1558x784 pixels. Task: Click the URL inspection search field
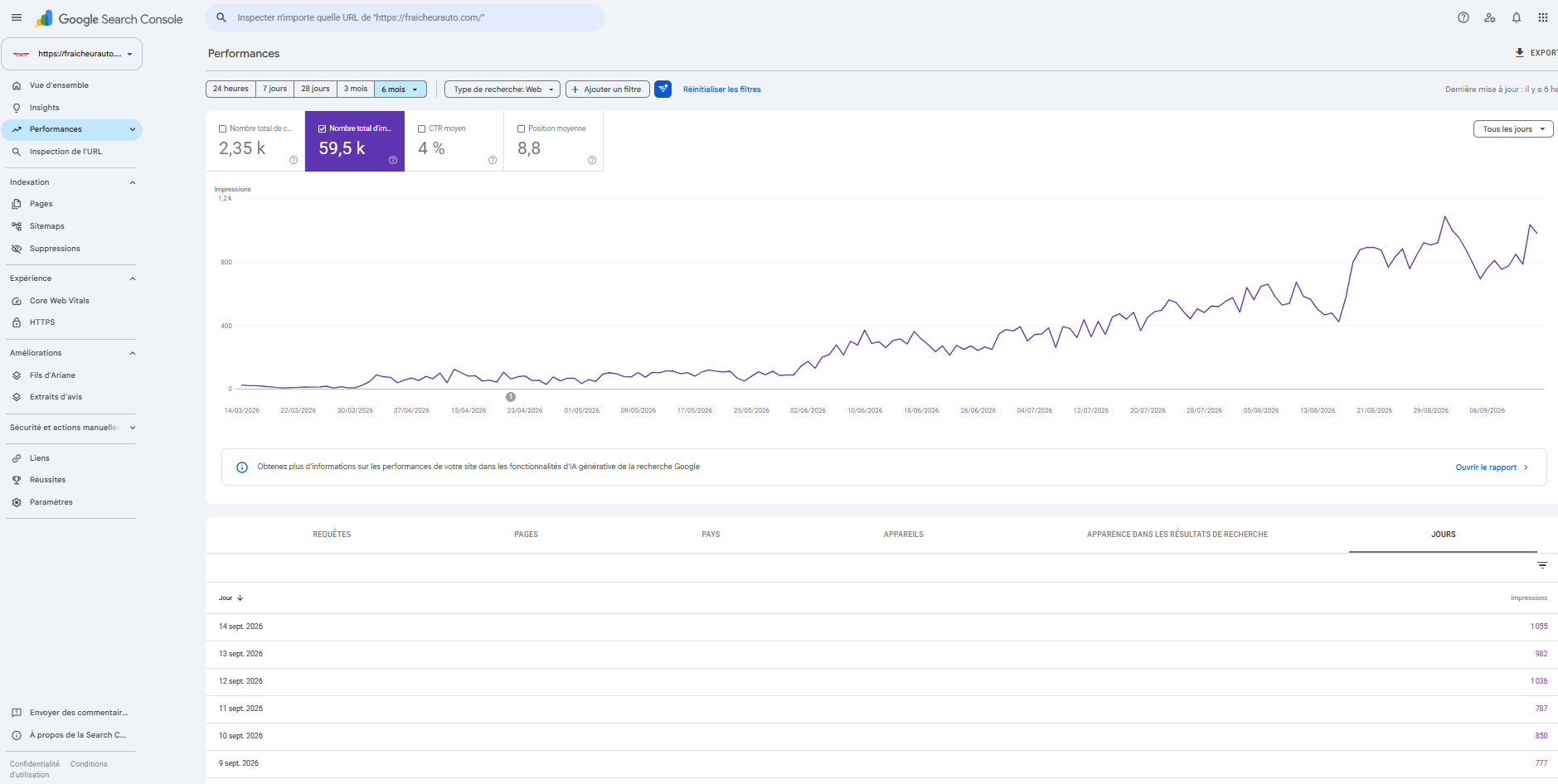[405, 17]
